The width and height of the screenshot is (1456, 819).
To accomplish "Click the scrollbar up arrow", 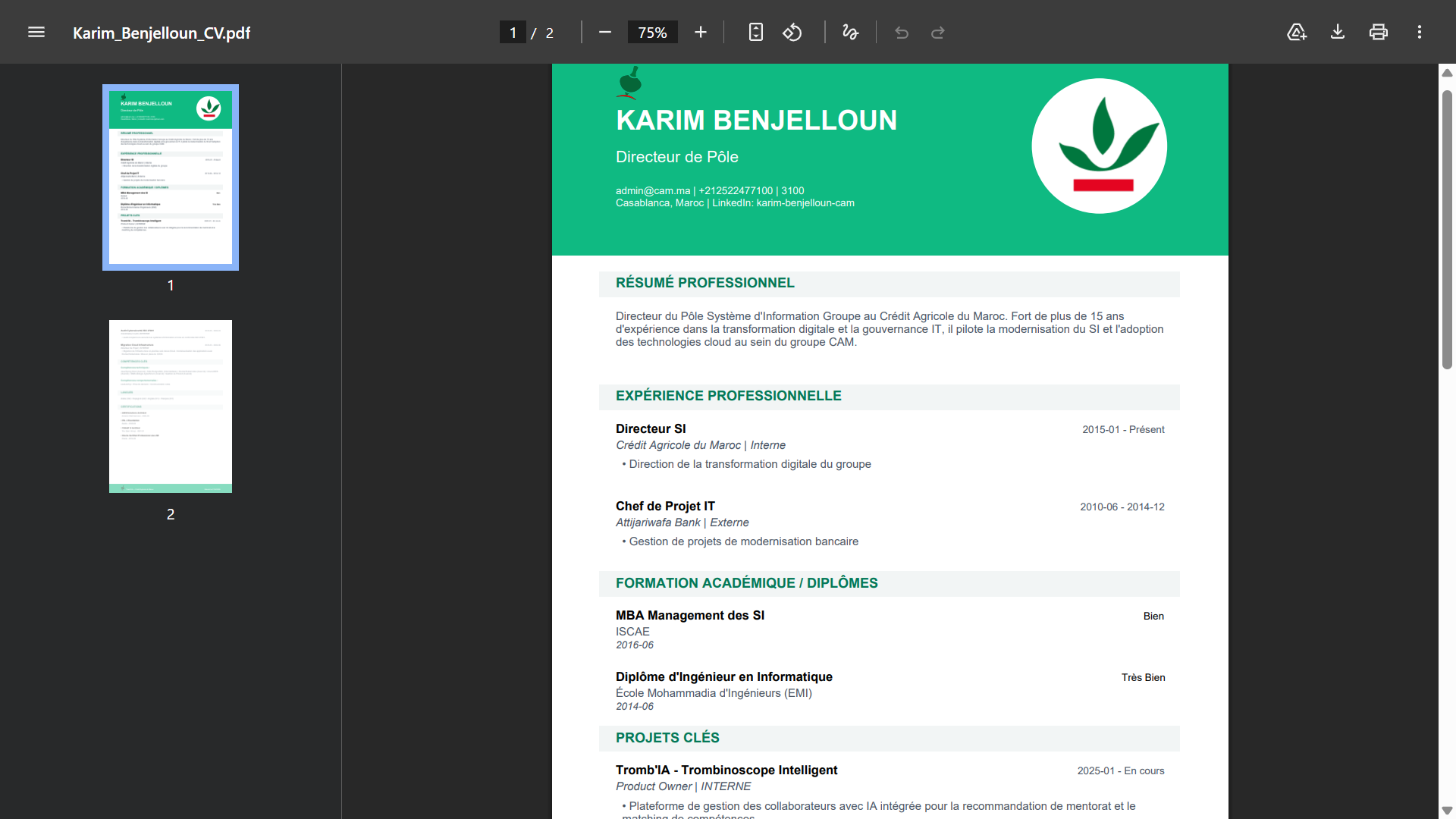I will (x=1447, y=73).
